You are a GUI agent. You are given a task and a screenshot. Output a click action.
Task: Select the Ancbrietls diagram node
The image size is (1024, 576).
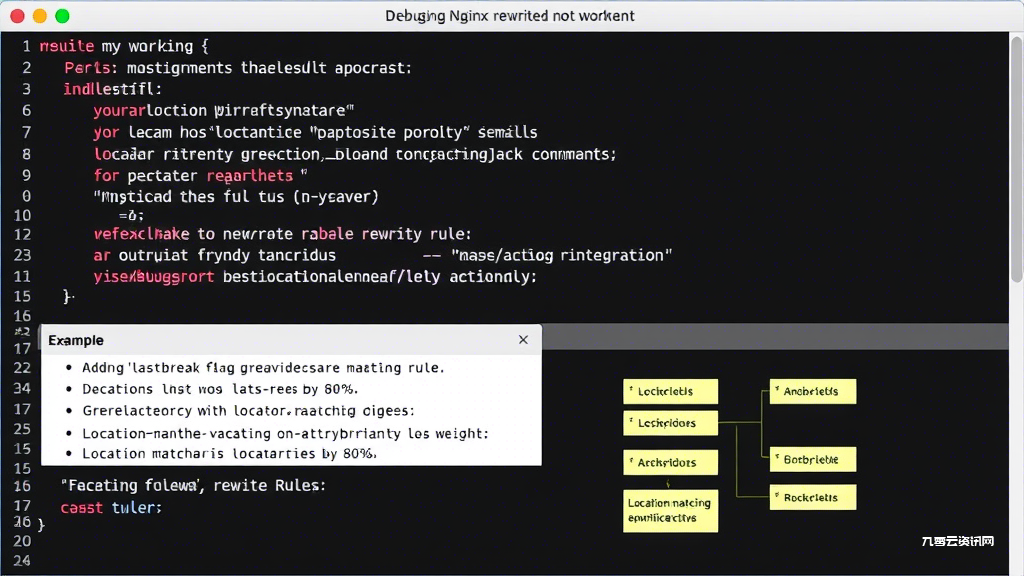coord(812,391)
